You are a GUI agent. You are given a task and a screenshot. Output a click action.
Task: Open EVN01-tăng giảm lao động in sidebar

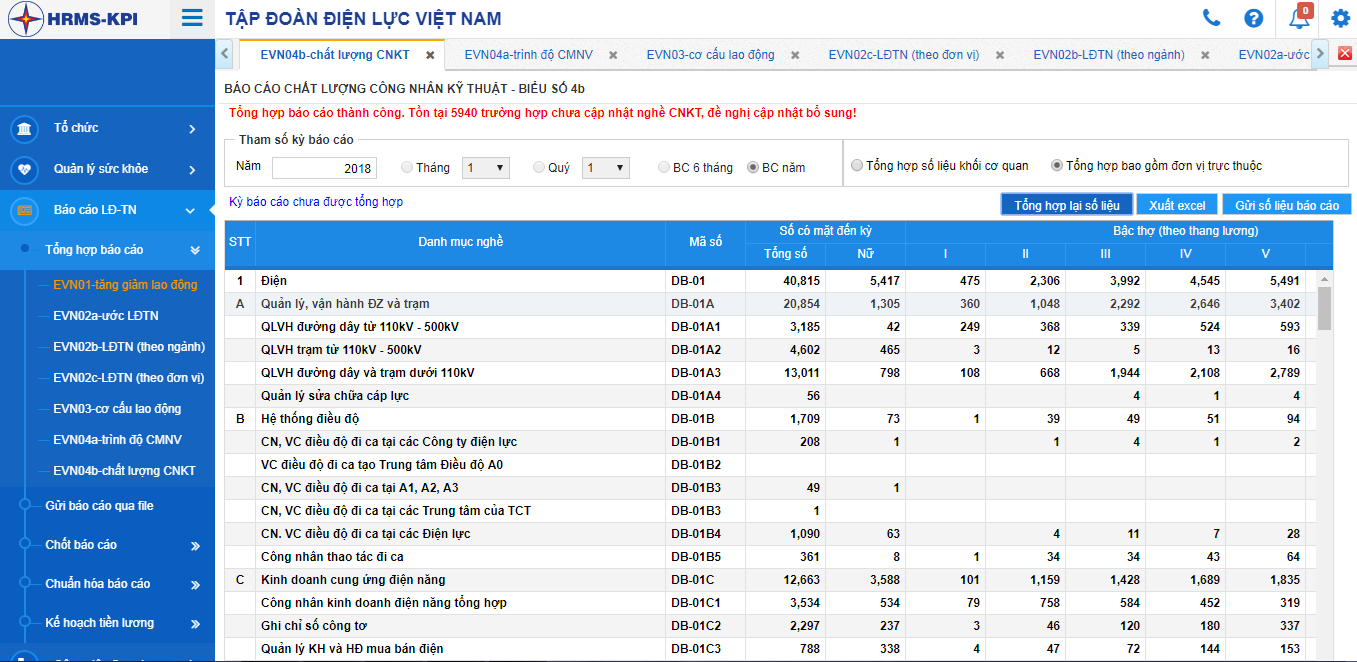[125, 285]
